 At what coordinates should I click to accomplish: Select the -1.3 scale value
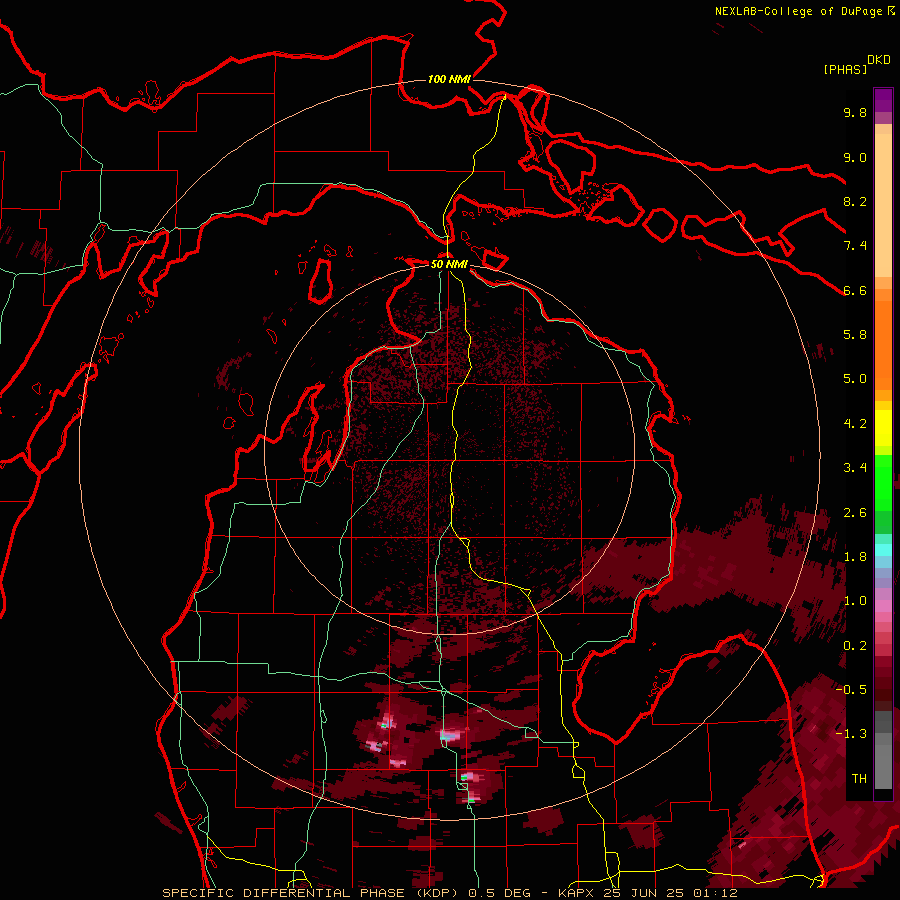click(851, 734)
